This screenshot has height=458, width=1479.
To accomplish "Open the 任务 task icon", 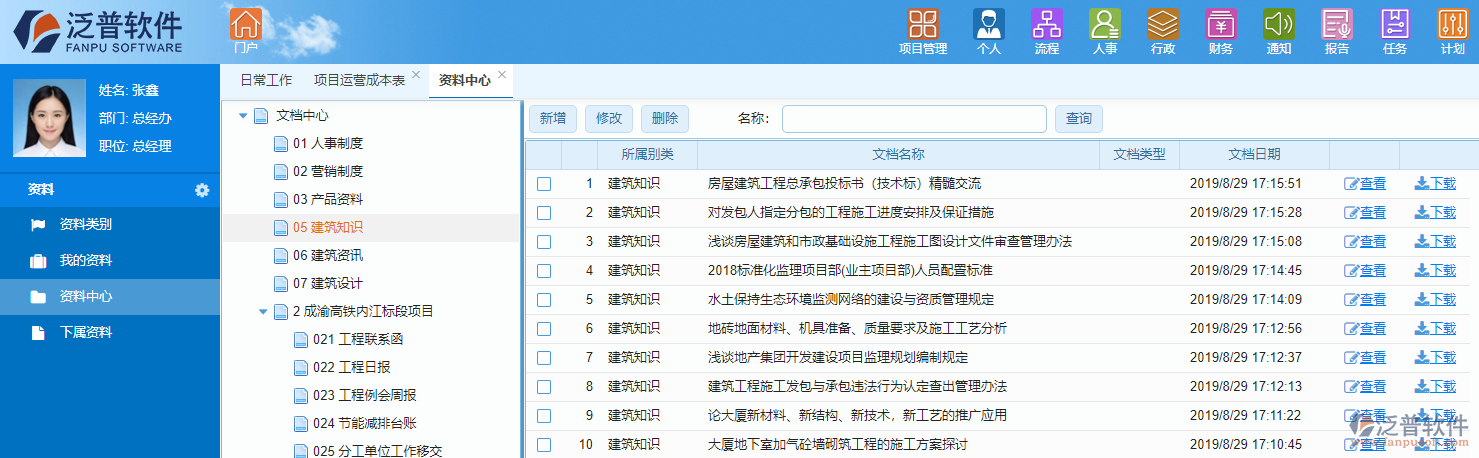I will 1395,24.
